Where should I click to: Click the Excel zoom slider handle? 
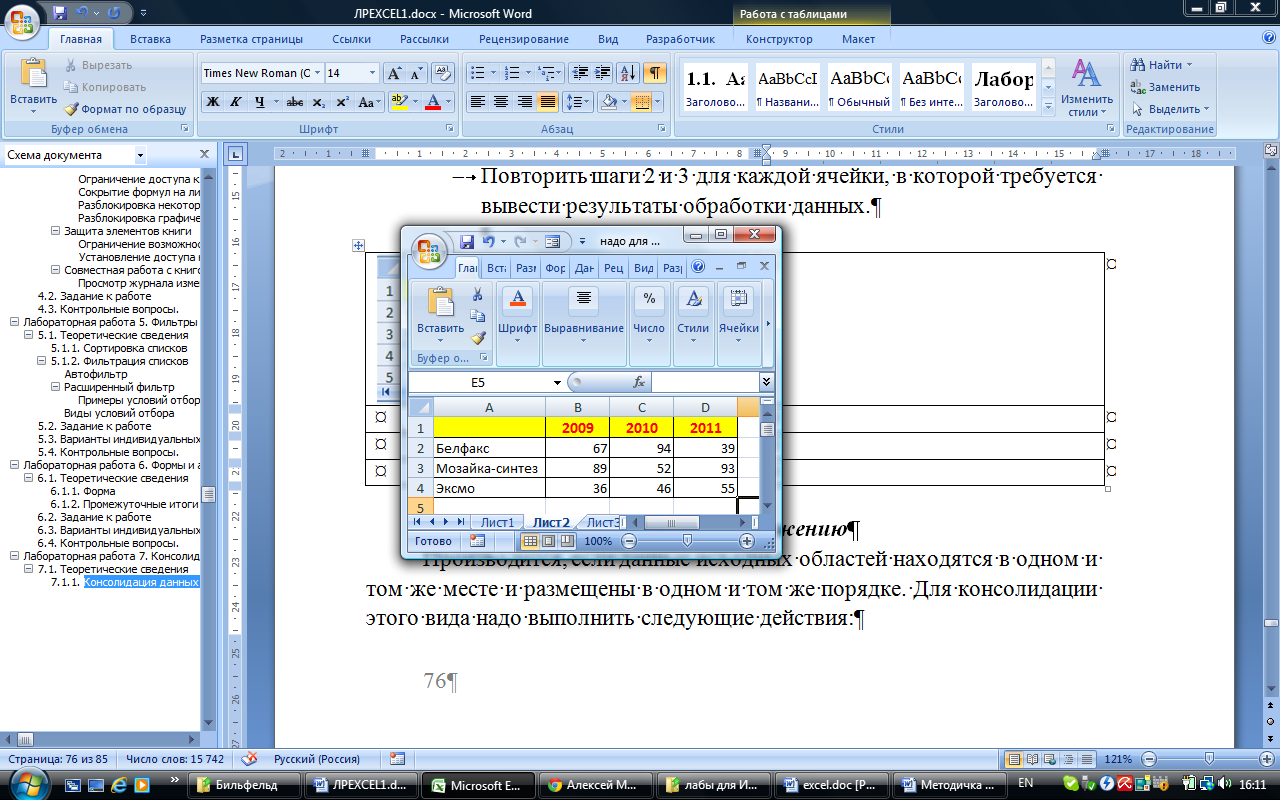click(x=687, y=541)
